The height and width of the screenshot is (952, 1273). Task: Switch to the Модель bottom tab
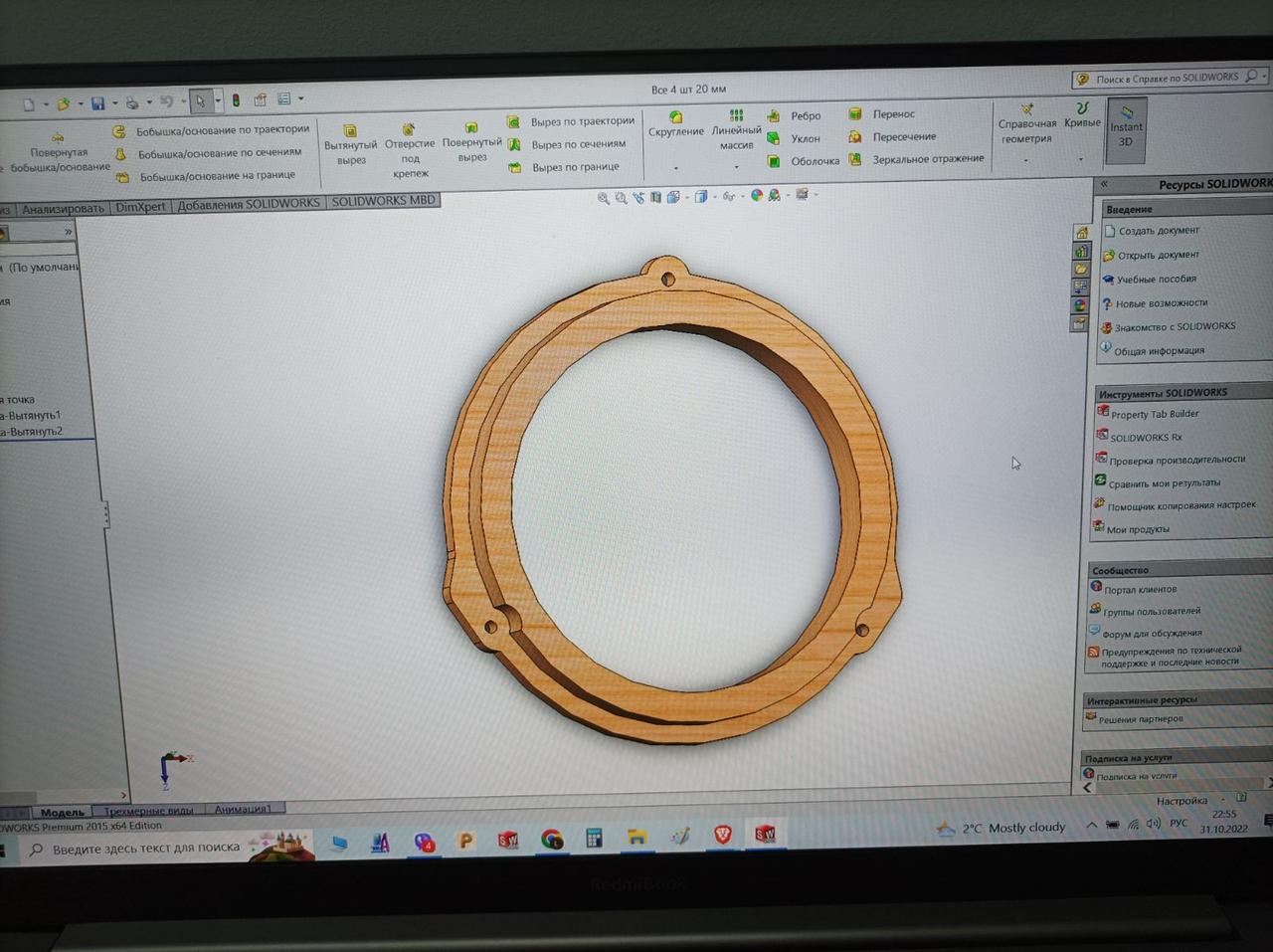tap(62, 813)
